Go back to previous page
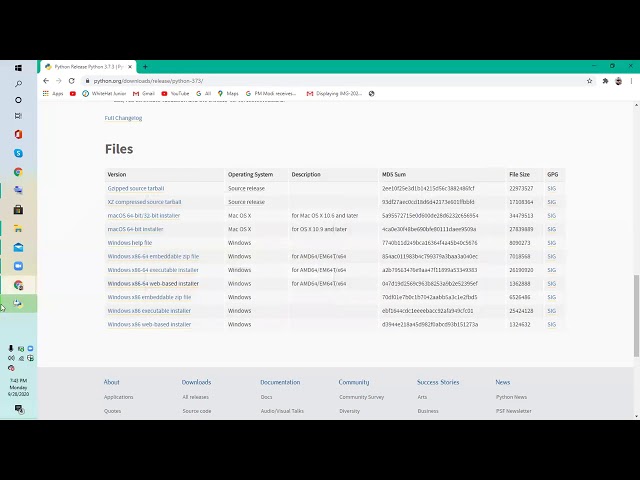Viewport: 640px width, 480px height. [46, 81]
